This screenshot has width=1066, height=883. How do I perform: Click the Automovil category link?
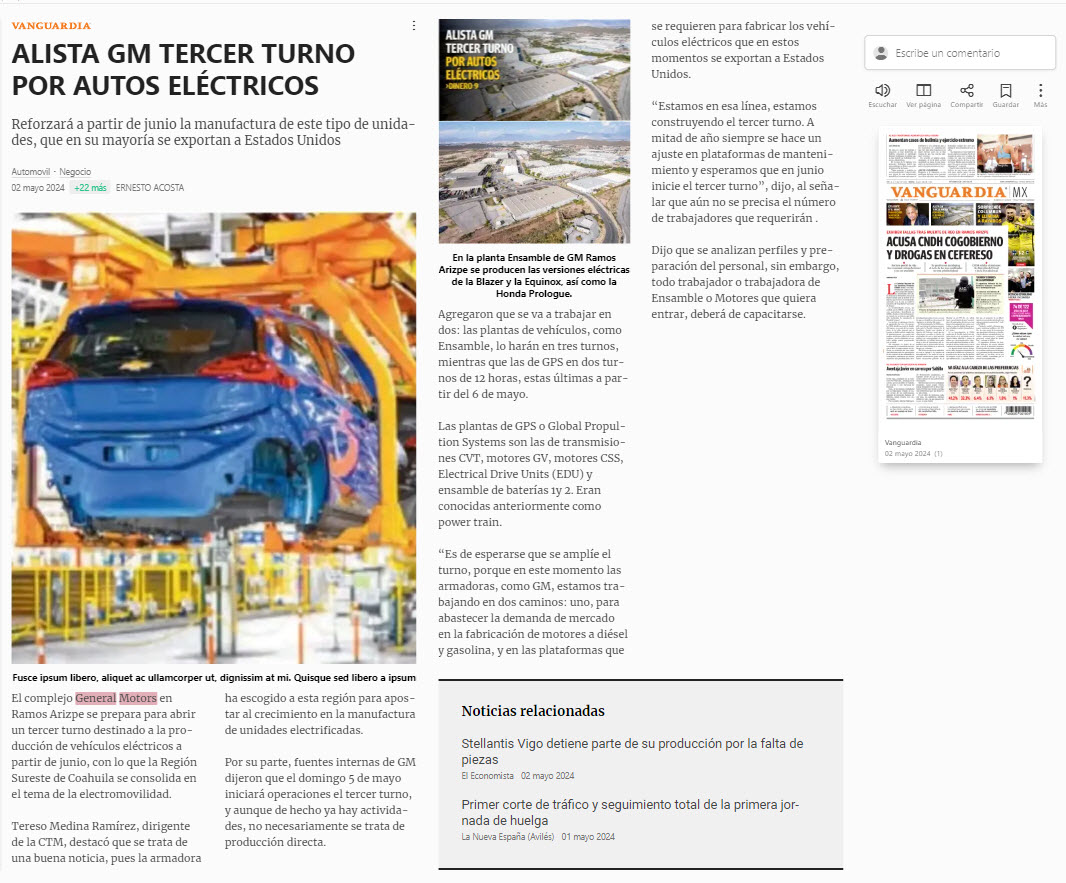(x=31, y=172)
